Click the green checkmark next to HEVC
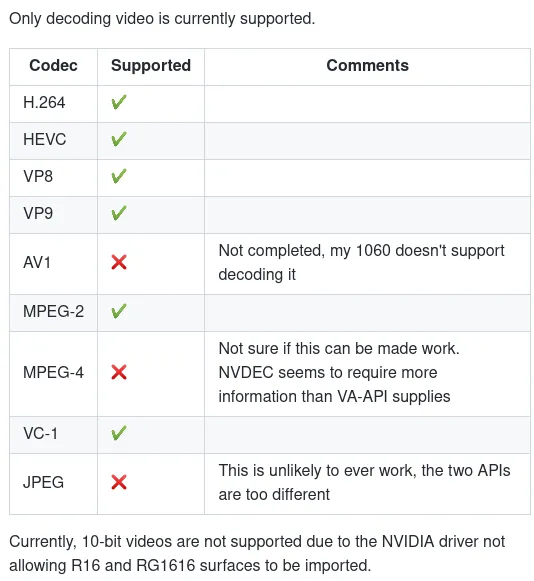 (119, 140)
